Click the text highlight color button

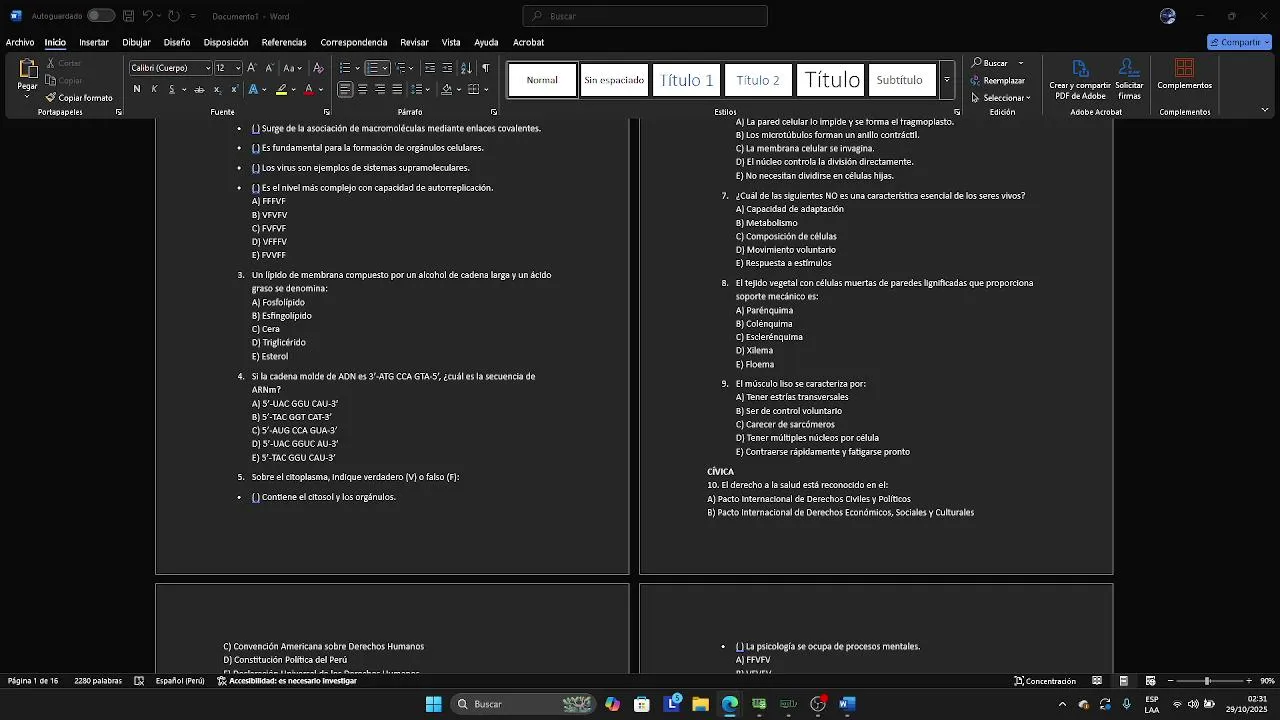[x=281, y=90]
